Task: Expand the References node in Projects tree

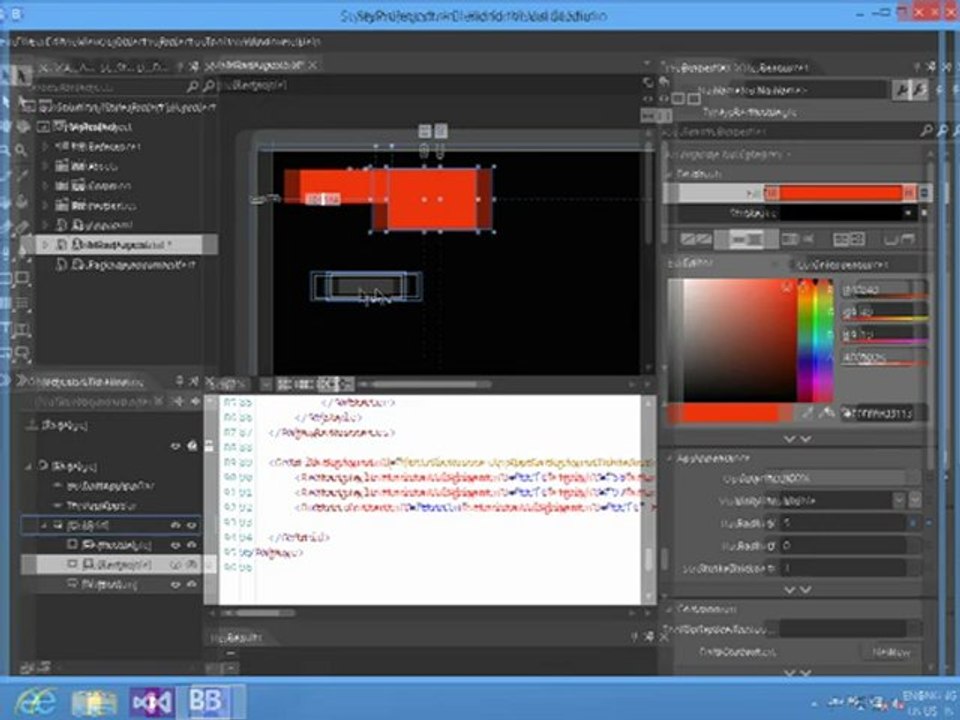Action: [x=45, y=147]
